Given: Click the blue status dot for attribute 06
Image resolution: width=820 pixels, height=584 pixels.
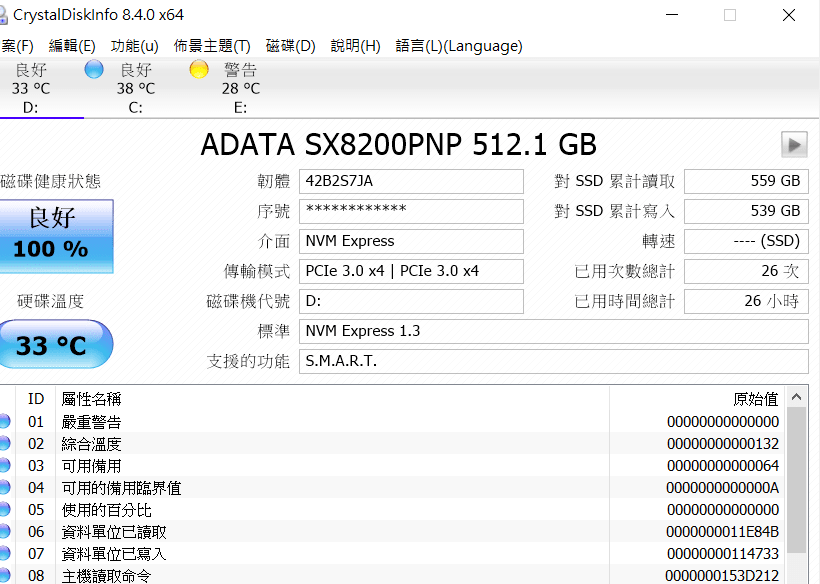Looking at the screenshot, I should [x=4, y=531].
